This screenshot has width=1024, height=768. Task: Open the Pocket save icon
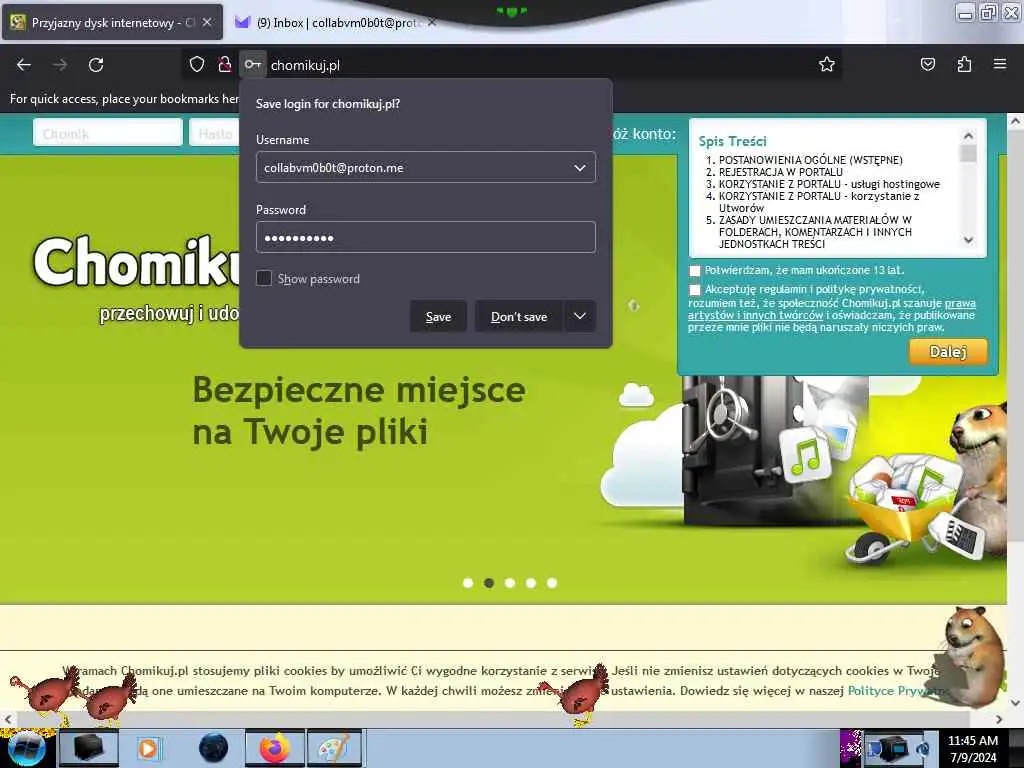click(x=927, y=64)
